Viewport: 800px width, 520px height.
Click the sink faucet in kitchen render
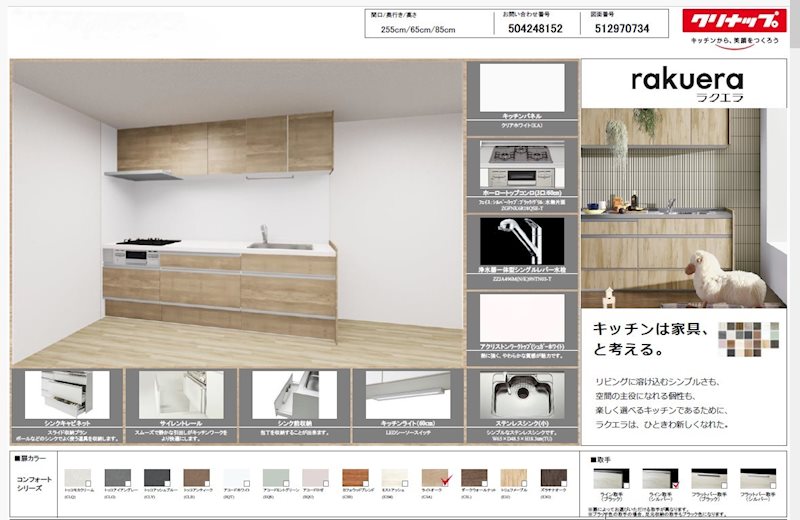point(264,234)
